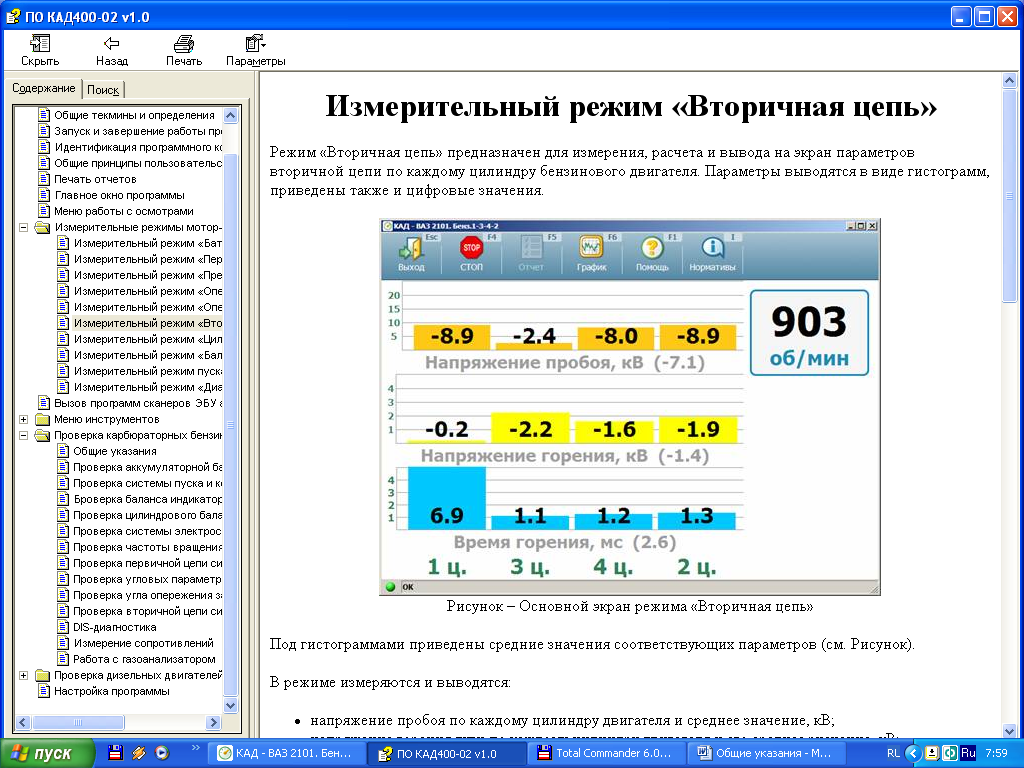Click page icon beside Измерительный режим «Пер

pos(63,259)
